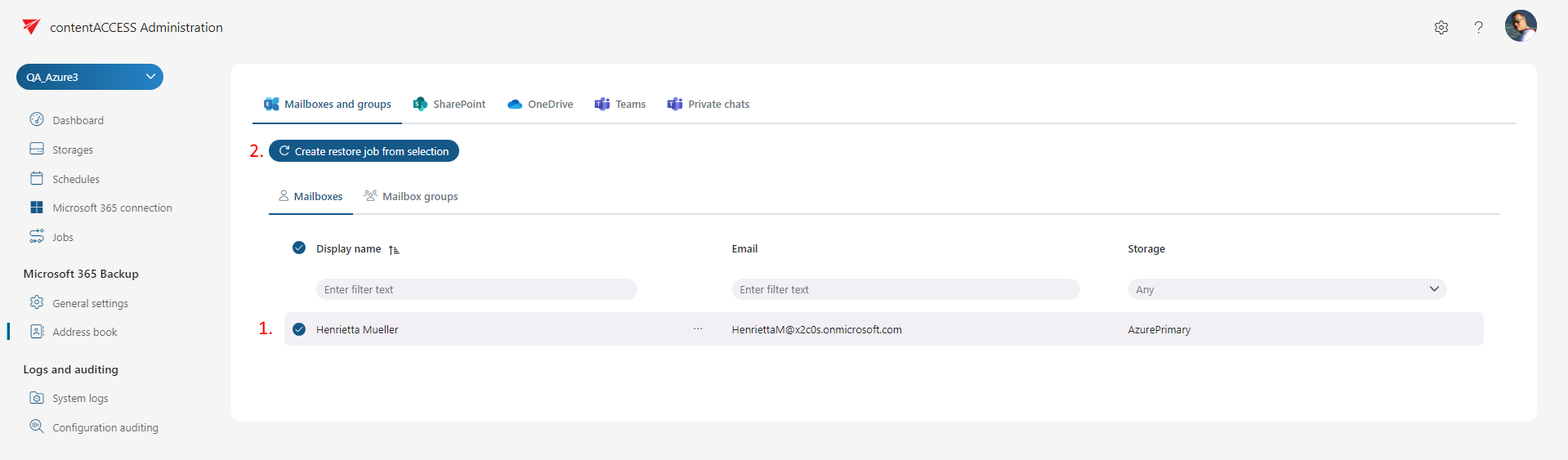Viewport: 1568px width, 460px height.
Task: Click the contentACCESS red logo icon
Action: [x=31, y=27]
